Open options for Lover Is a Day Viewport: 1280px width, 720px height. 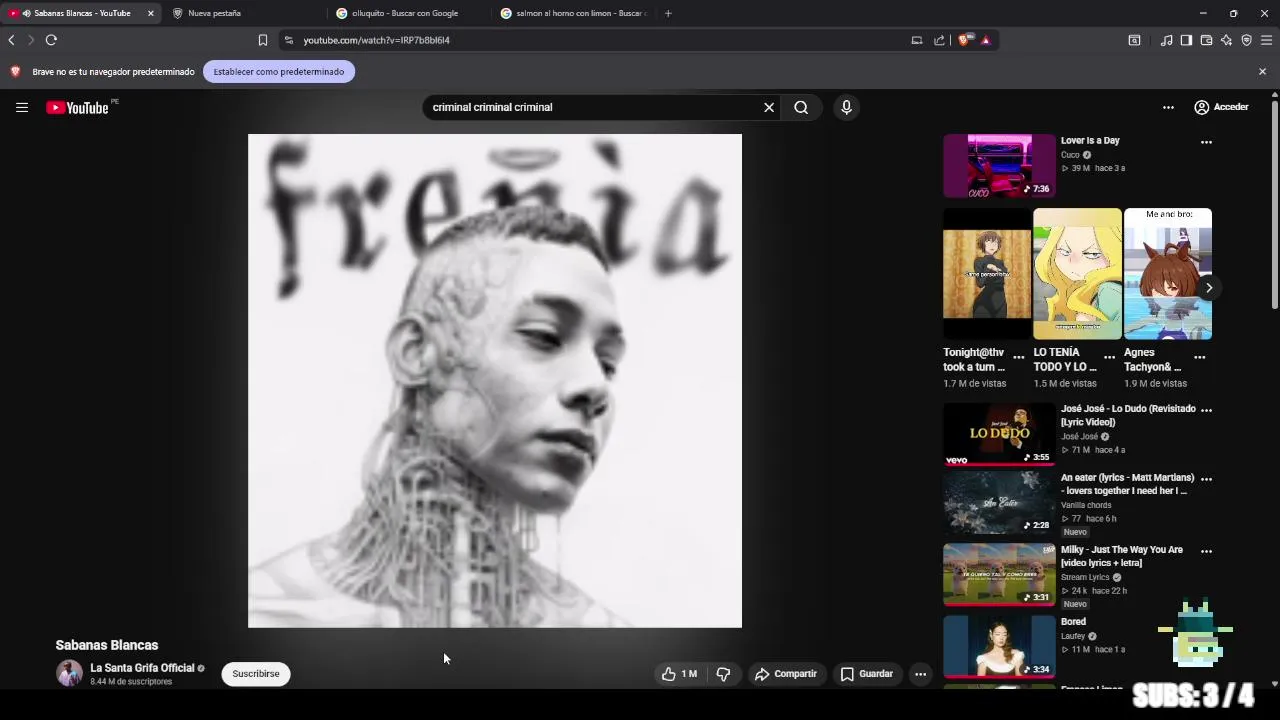coord(1206,142)
